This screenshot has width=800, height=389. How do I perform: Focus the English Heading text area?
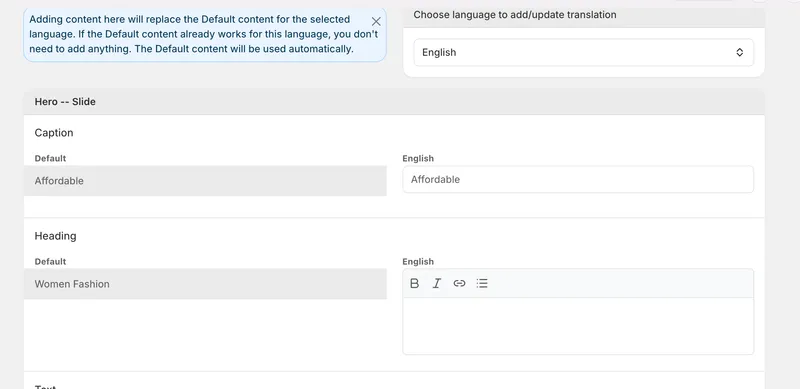click(578, 326)
